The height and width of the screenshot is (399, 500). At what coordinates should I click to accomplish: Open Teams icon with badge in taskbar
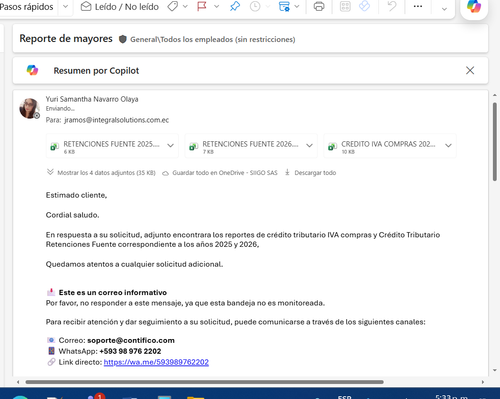tap(95, 396)
